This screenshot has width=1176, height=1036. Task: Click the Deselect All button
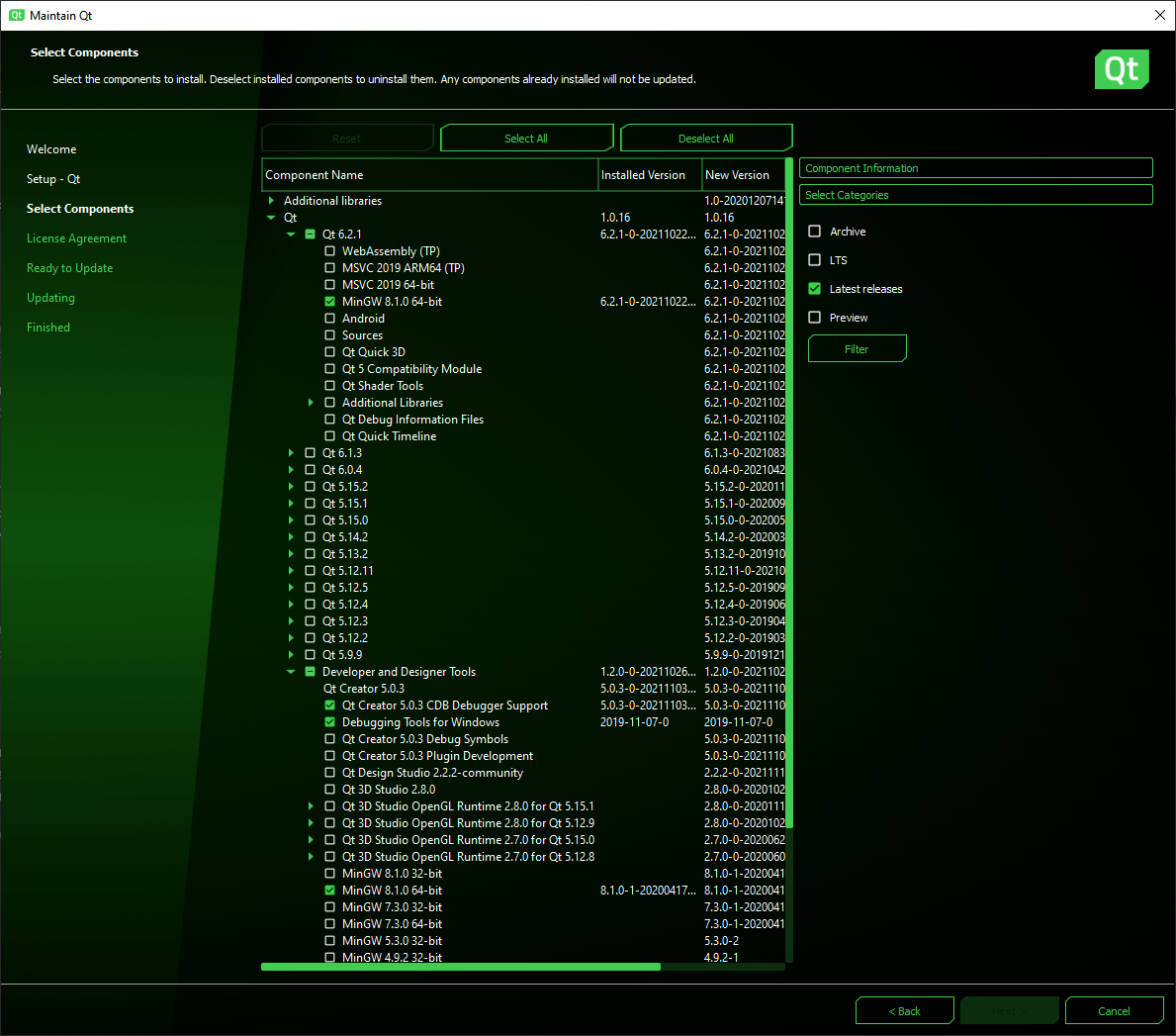pos(706,138)
